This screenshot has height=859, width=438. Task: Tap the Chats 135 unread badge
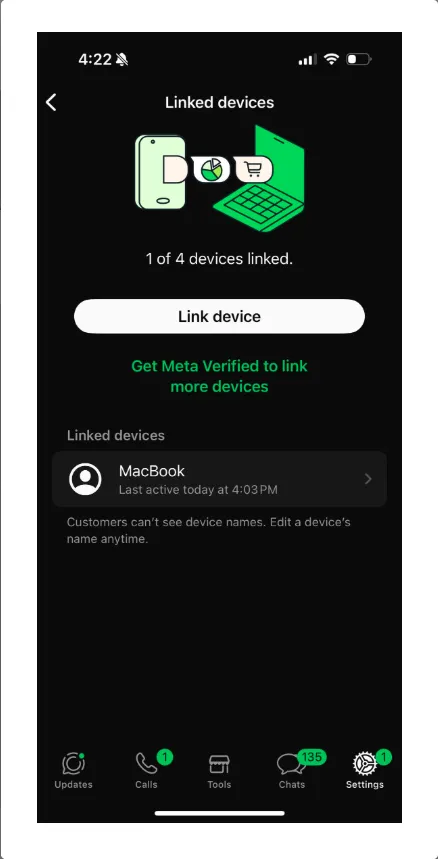click(312, 757)
